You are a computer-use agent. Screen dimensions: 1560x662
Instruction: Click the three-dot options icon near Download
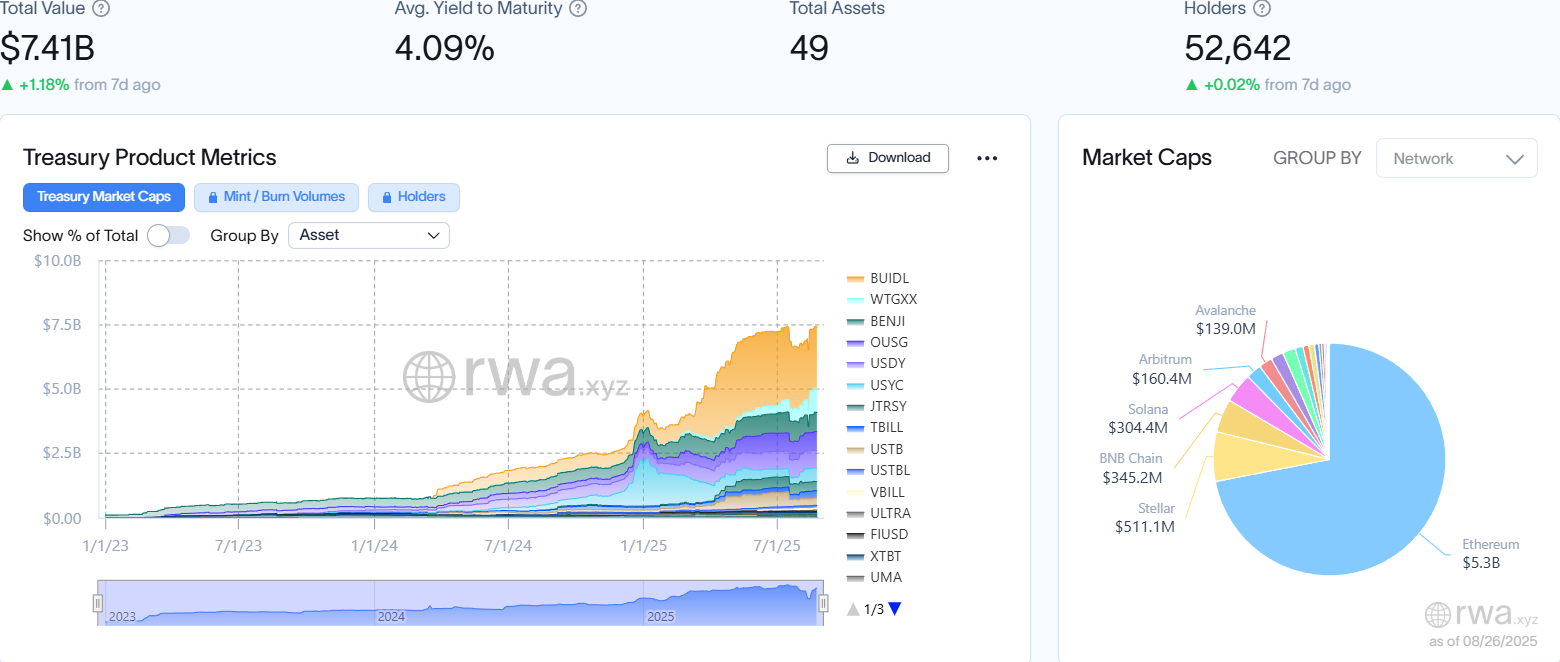(987, 158)
